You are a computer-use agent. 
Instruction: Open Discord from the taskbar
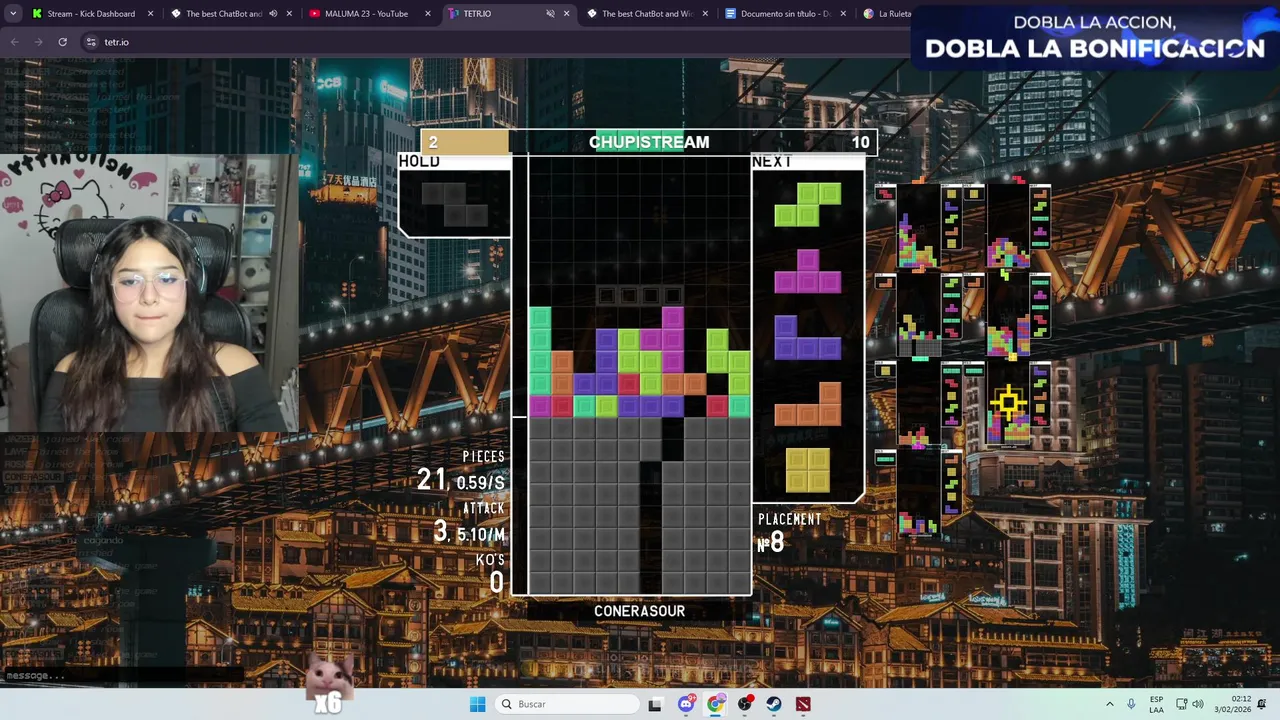click(x=686, y=704)
